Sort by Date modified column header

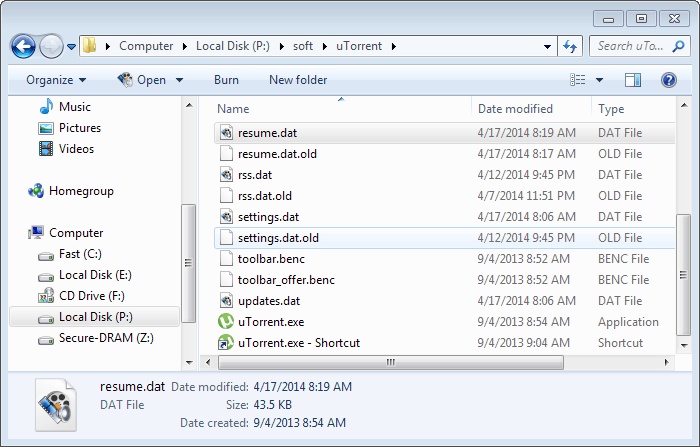[515, 109]
